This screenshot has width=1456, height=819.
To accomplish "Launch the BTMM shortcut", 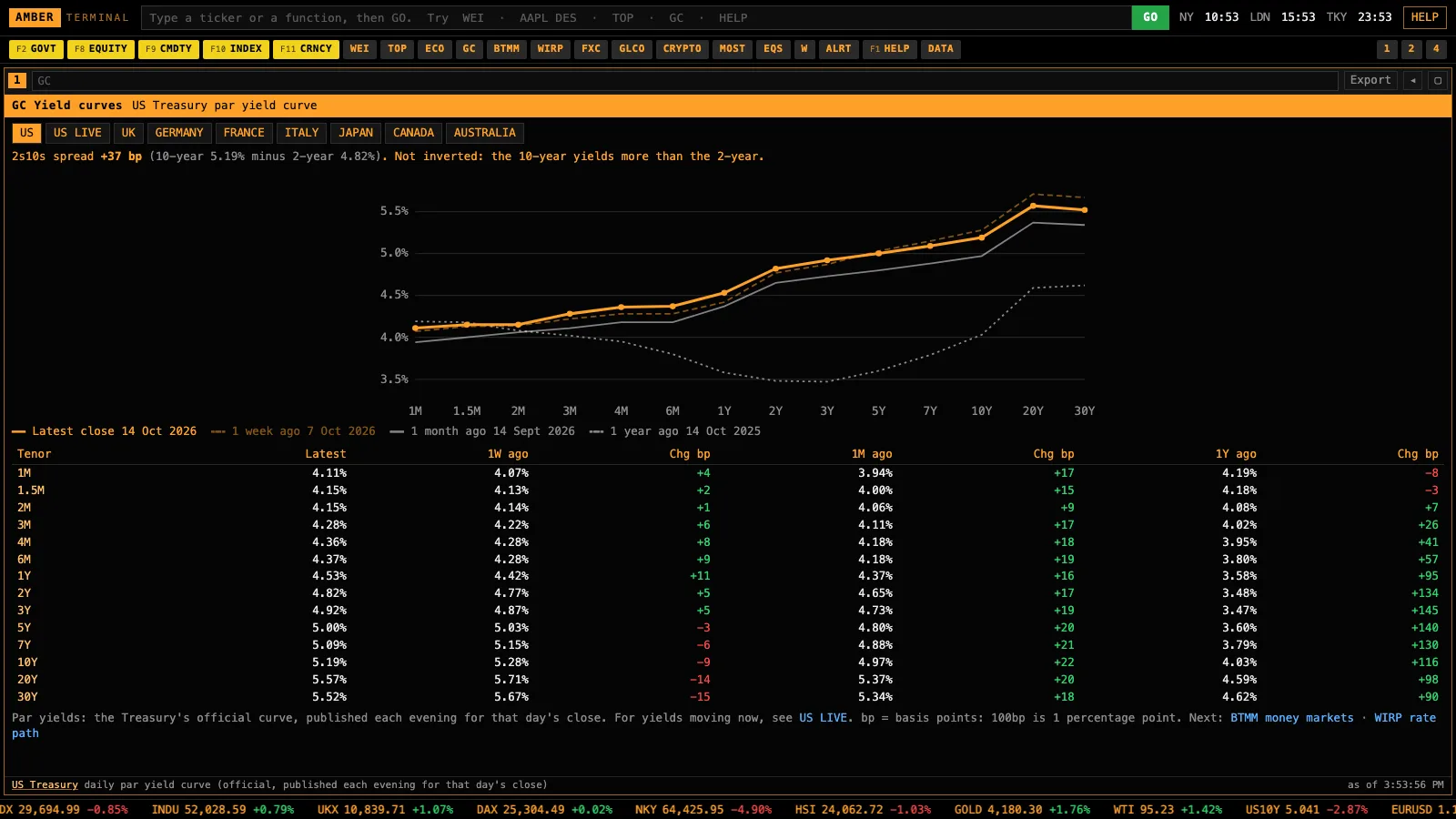I will (x=507, y=49).
